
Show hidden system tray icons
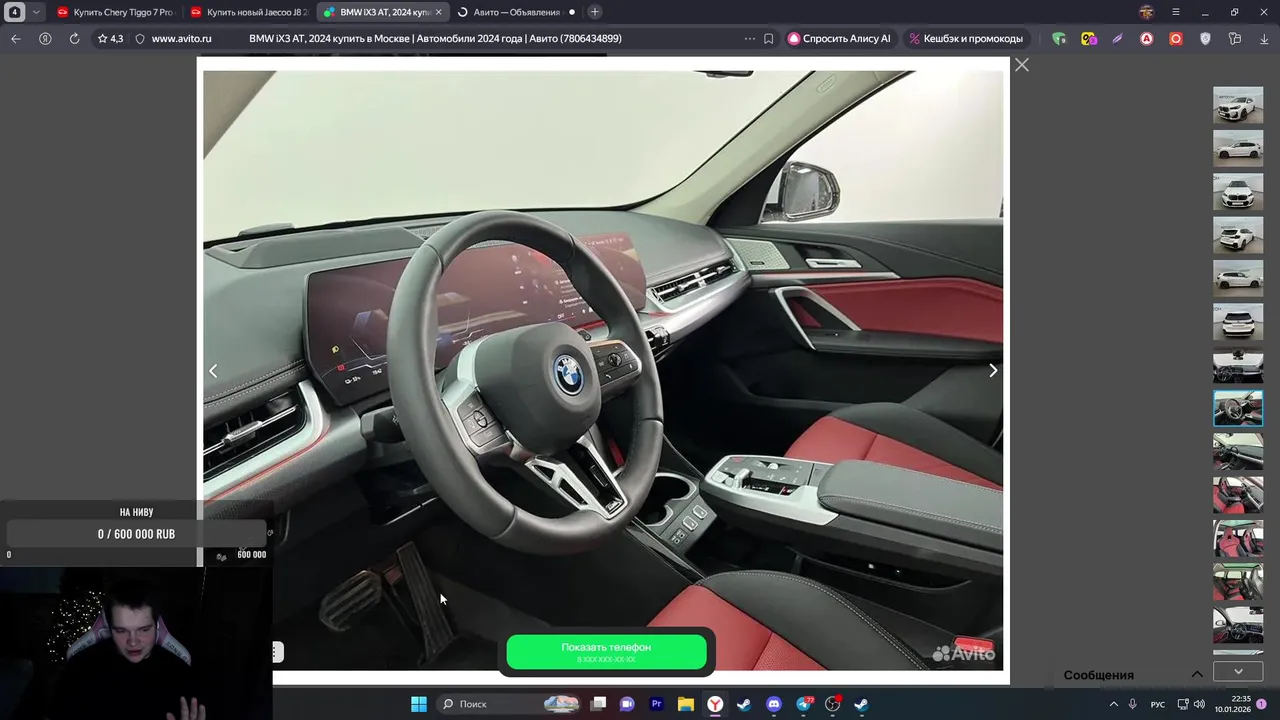(1113, 704)
